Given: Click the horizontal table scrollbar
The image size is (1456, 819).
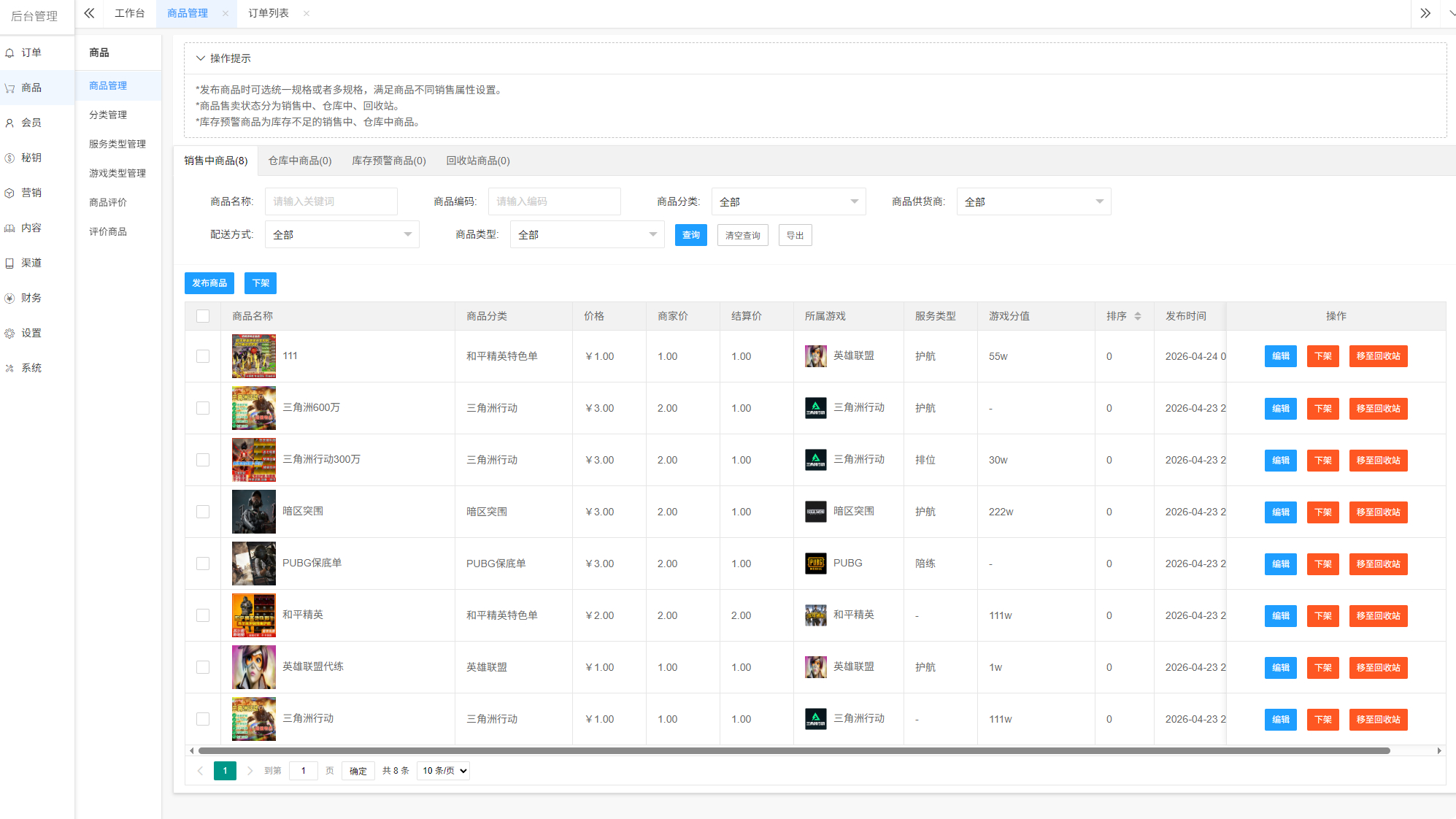Looking at the screenshot, I should [794, 750].
